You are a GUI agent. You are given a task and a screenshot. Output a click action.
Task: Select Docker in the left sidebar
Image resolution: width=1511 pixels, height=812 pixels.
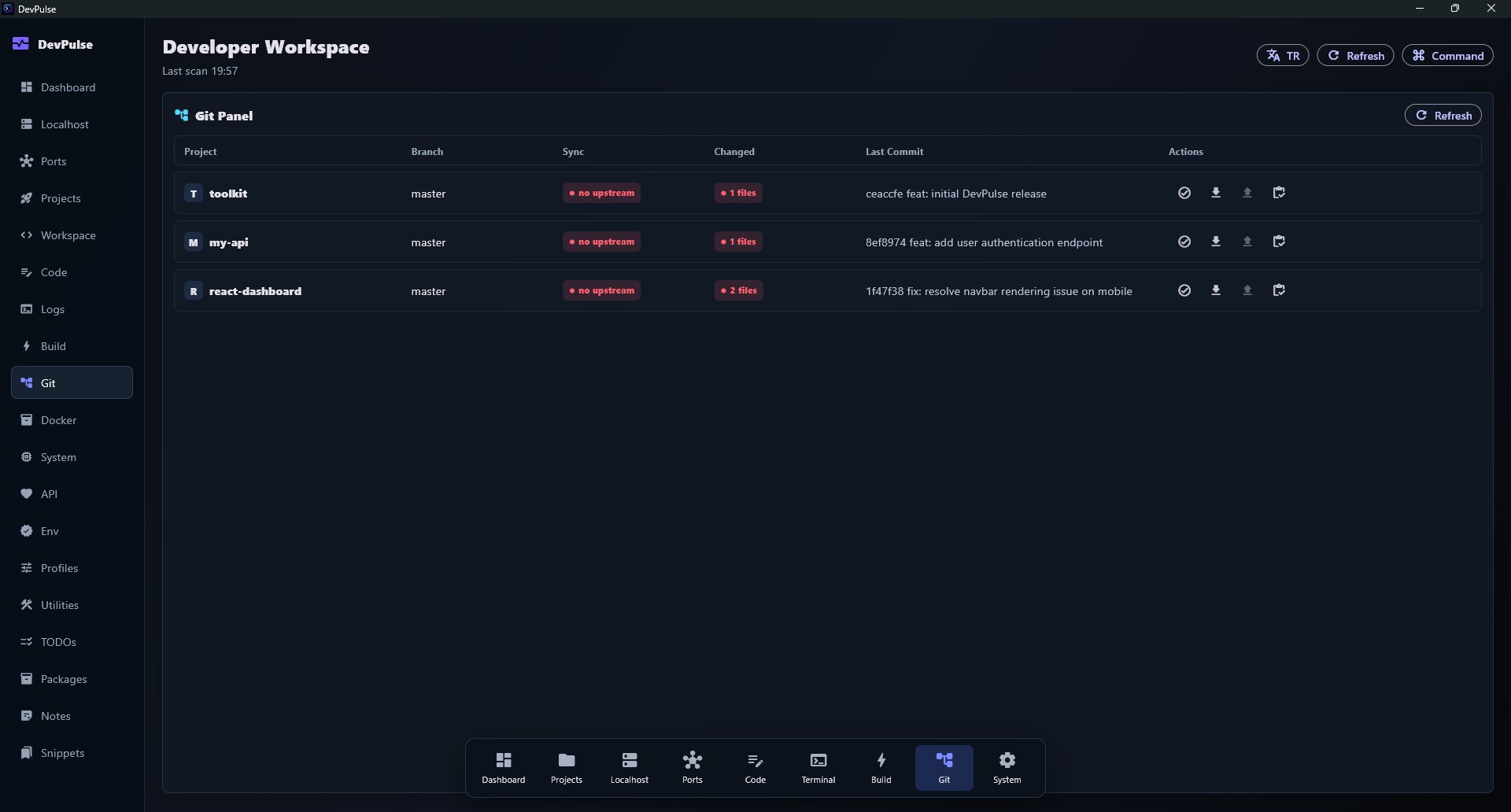click(72, 420)
